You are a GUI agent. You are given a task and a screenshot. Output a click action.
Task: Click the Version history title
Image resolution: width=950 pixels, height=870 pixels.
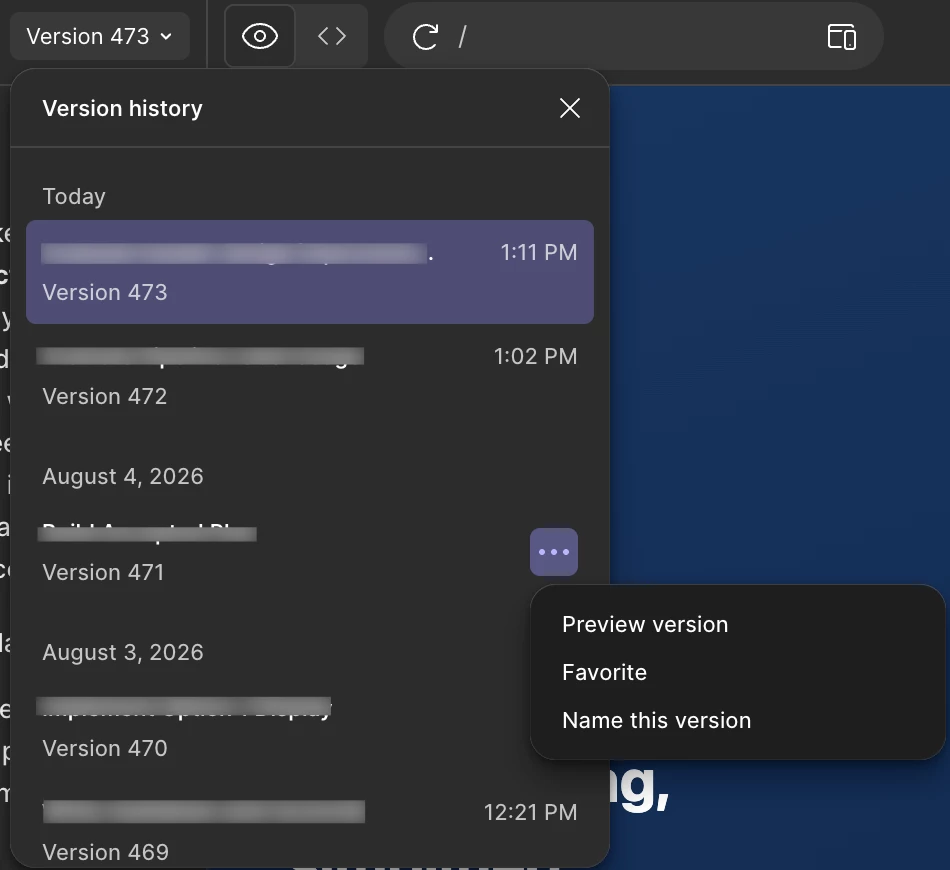tap(122, 108)
